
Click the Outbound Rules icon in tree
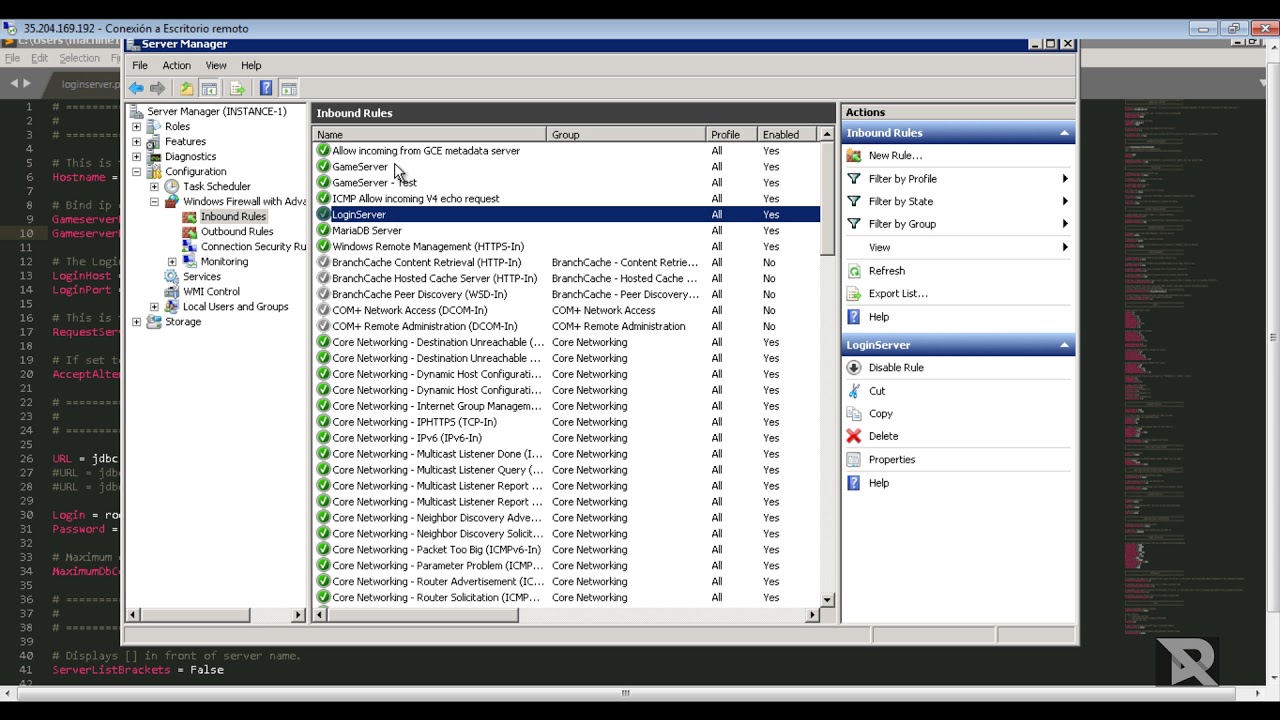[x=190, y=231]
